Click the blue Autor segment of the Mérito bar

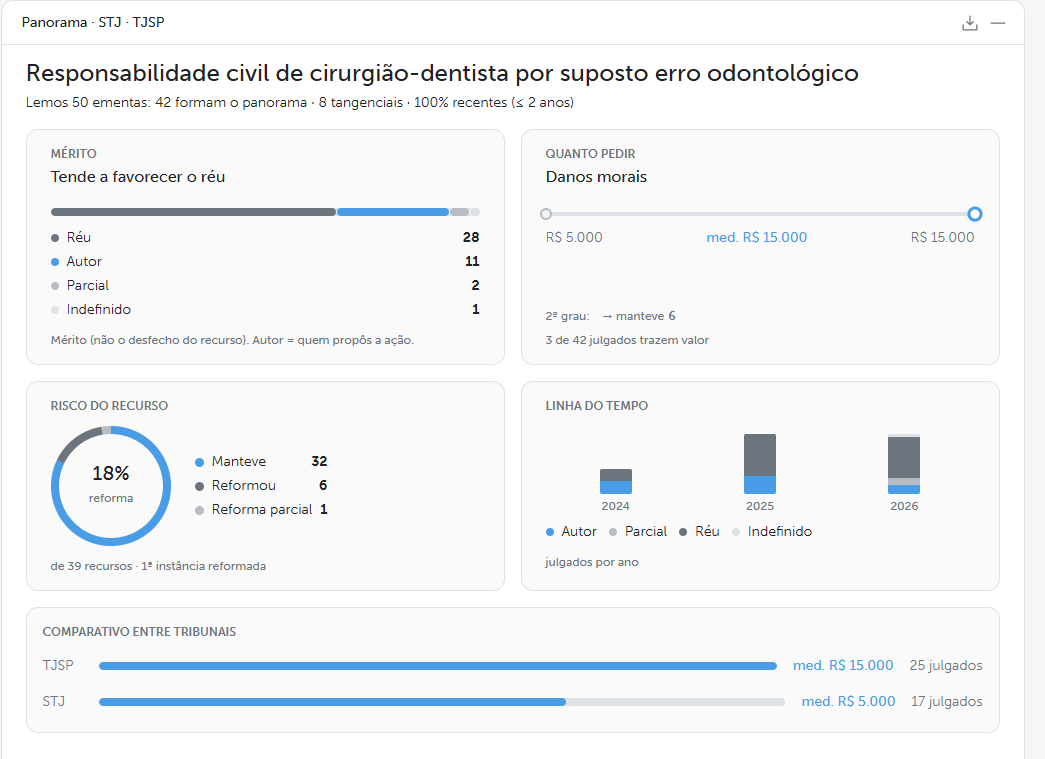(393, 212)
